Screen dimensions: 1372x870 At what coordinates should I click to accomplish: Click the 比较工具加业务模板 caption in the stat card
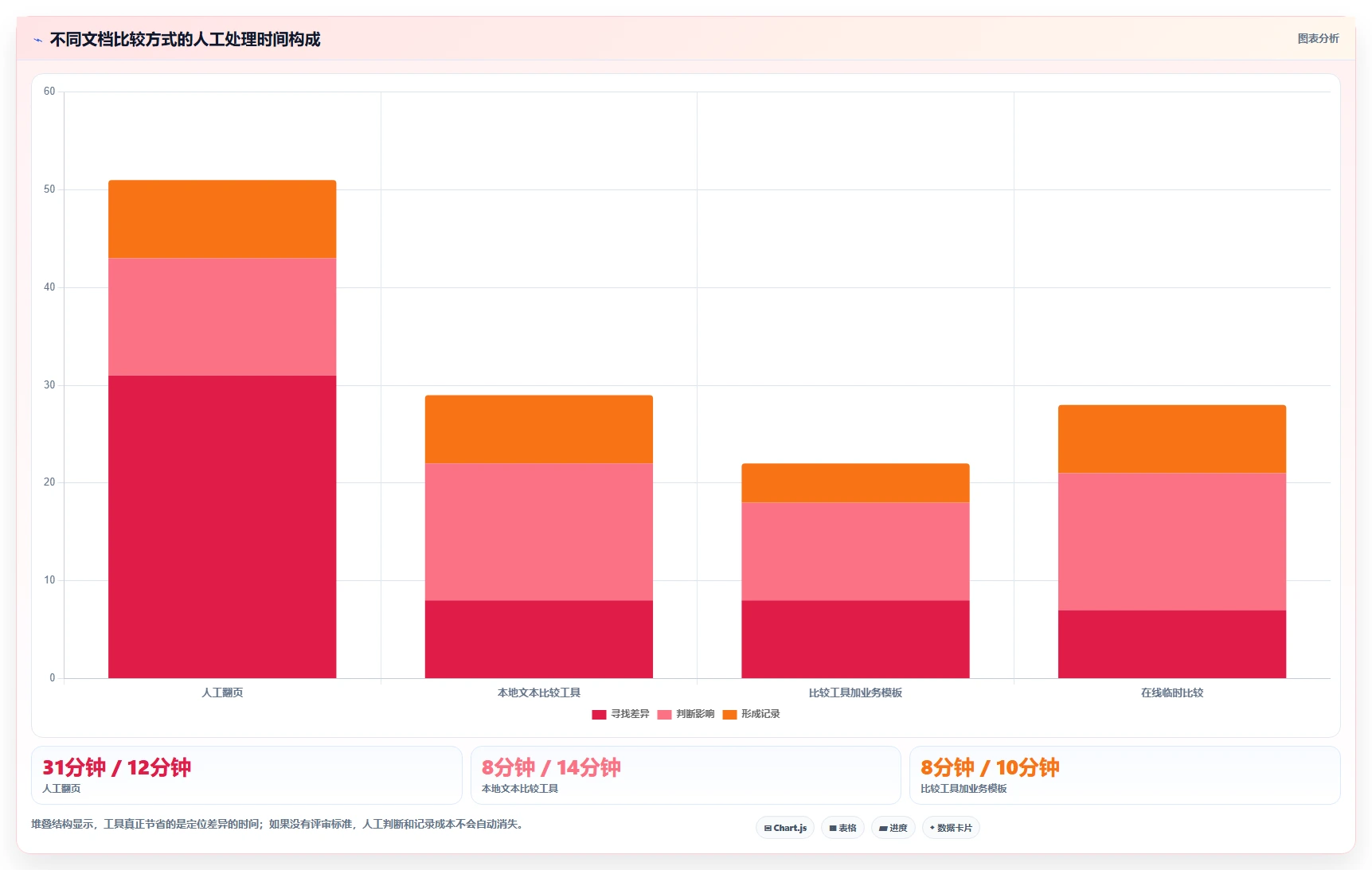click(964, 789)
